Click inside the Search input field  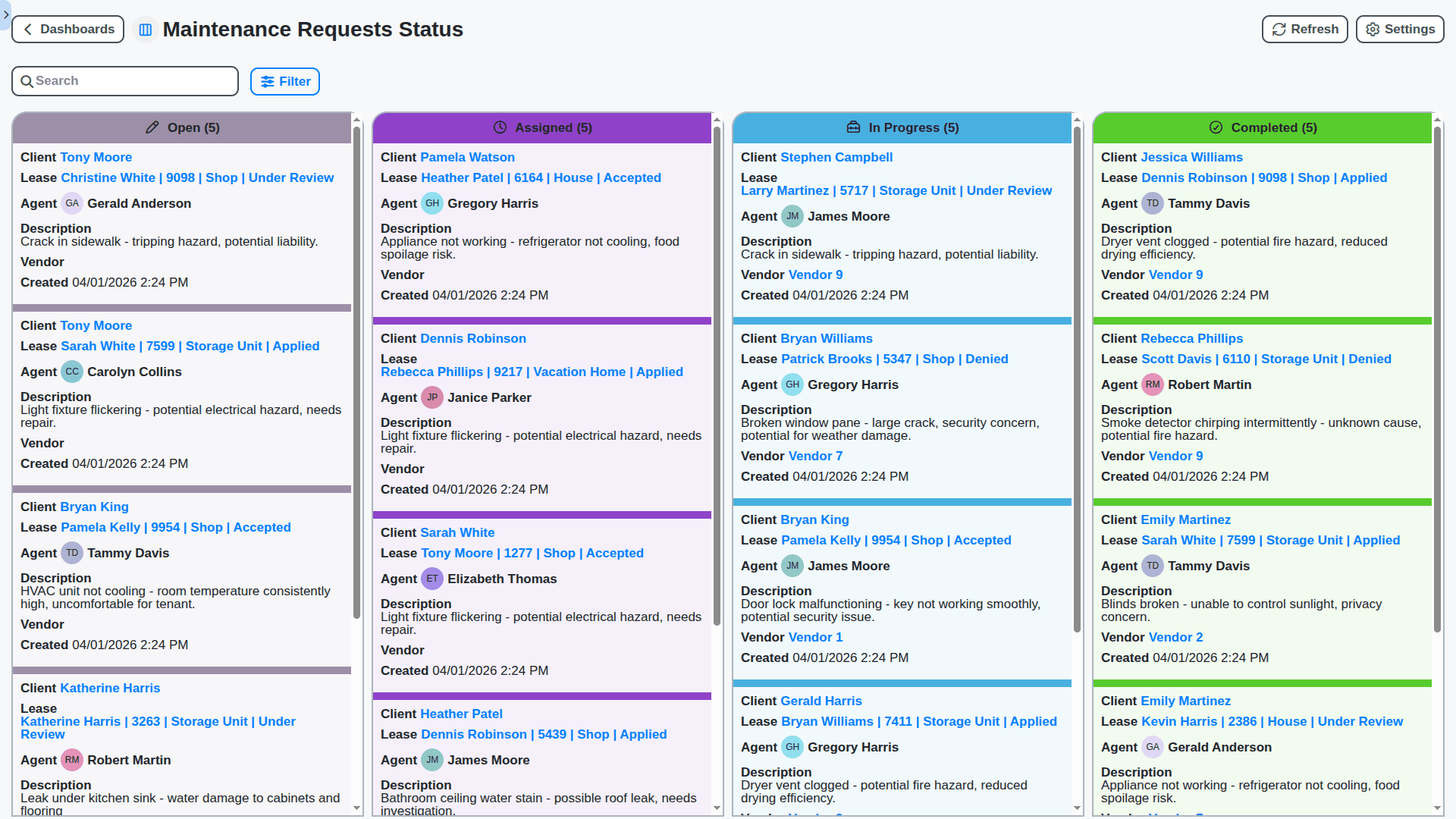coord(125,80)
